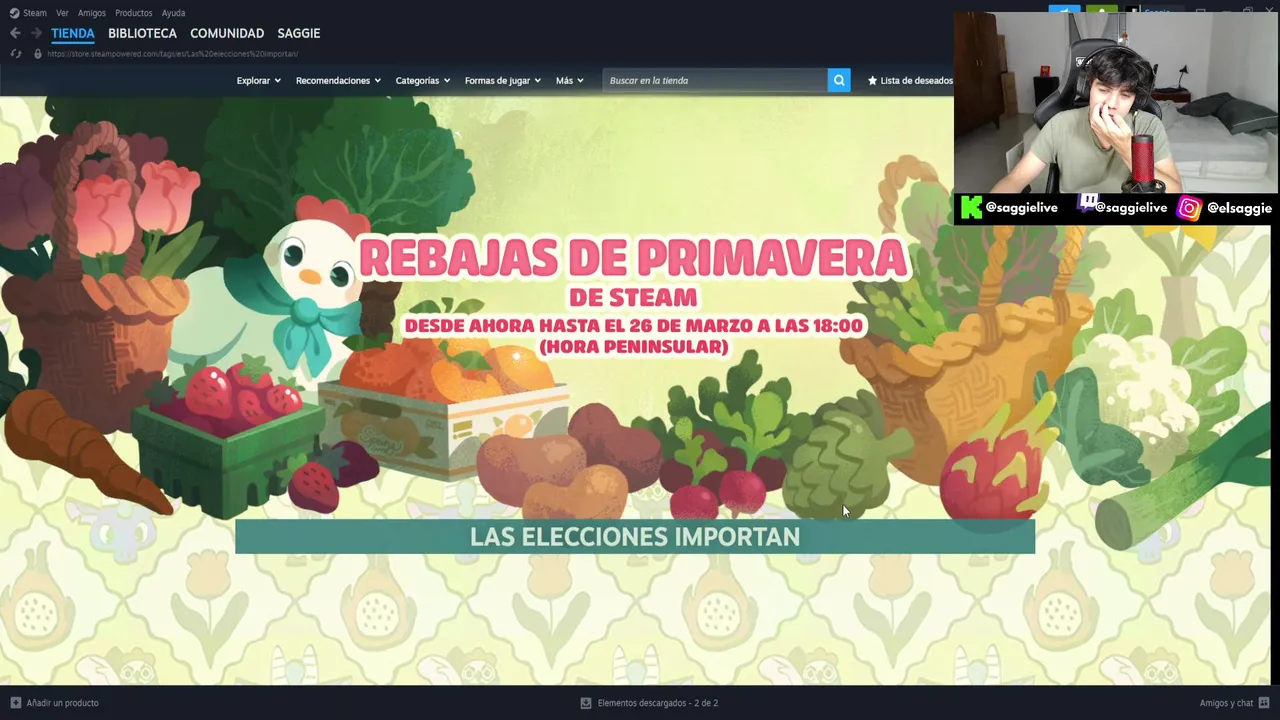Viewport: 1280px width, 720px height.
Task: Click the downloads icon in bottom bar
Action: [x=586, y=703]
